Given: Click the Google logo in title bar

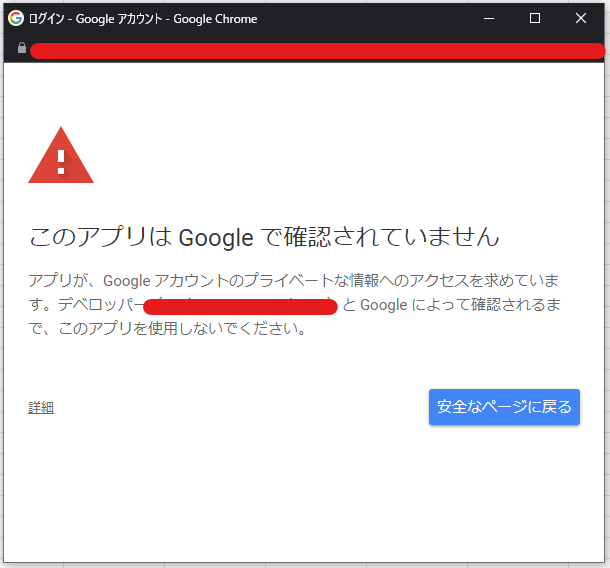Looking at the screenshot, I should [x=16, y=18].
